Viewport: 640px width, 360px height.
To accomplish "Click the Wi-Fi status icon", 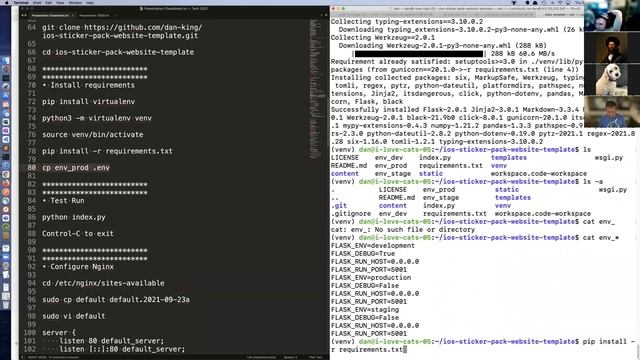I will [560, 2].
